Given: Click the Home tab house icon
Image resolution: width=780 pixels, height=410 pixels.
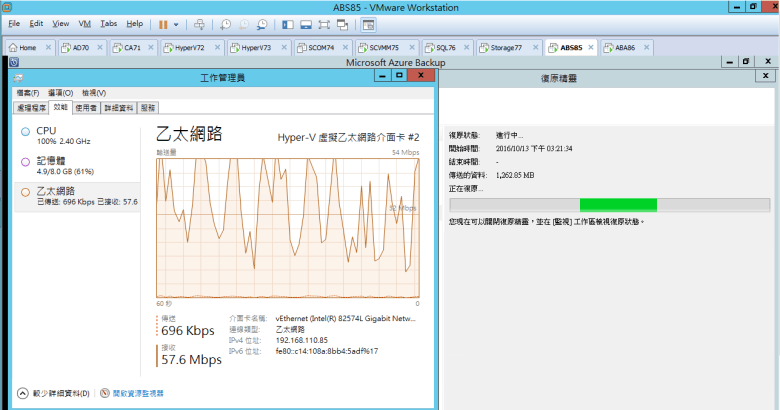Looking at the screenshot, I should tap(13, 47).
